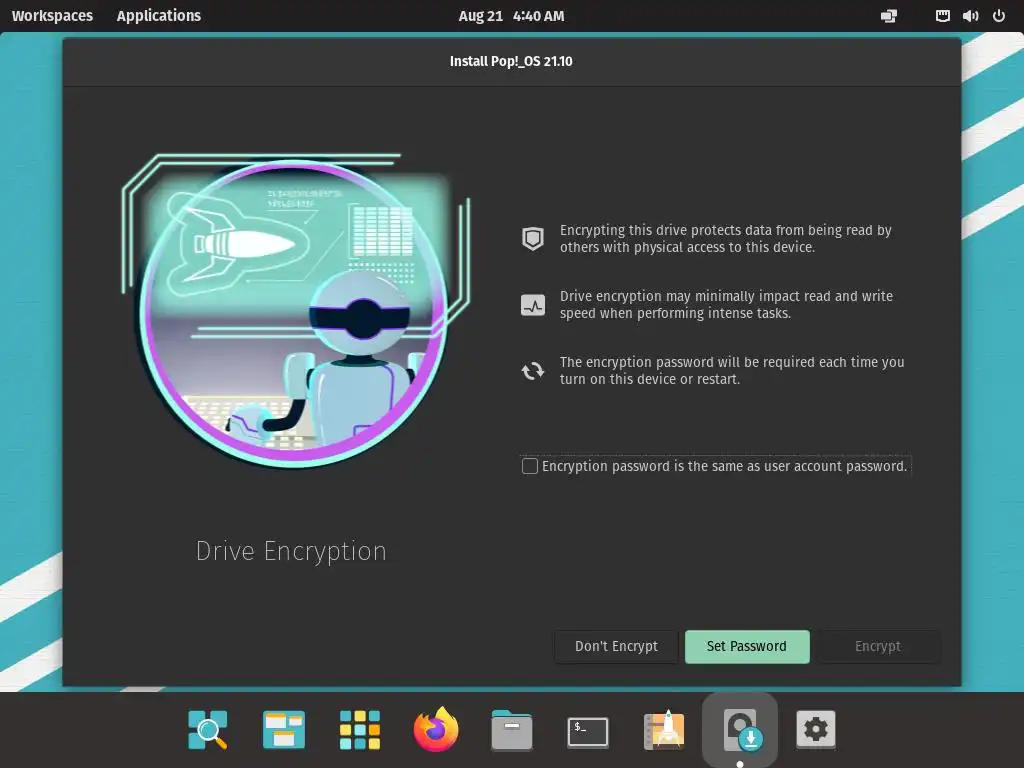This screenshot has width=1024, height=768.
Task: Open the network status tray icon
Action: pyautogui.click(x=942, y=16)
